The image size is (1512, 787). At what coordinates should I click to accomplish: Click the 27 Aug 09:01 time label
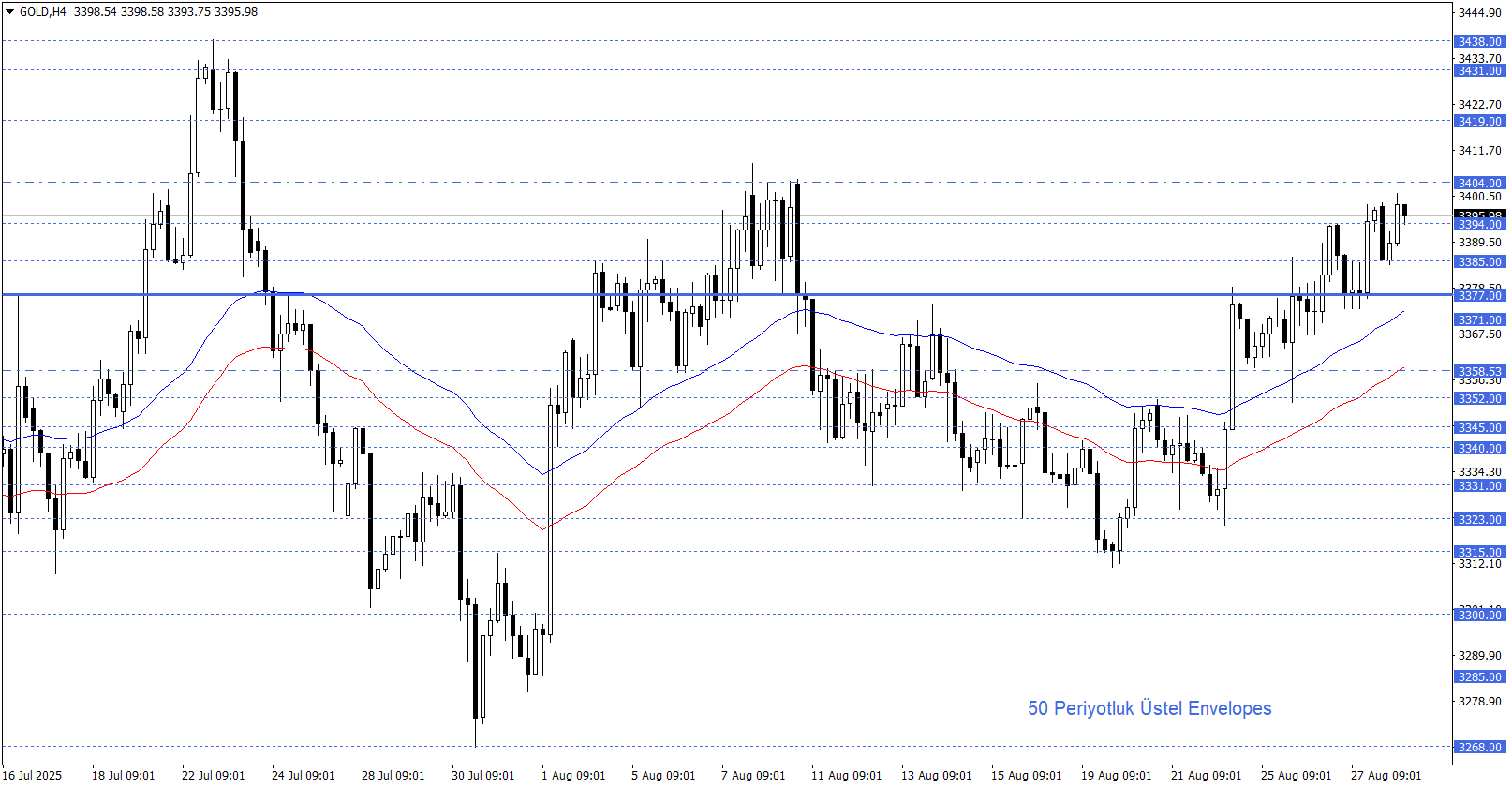[x=1386, y=775]
